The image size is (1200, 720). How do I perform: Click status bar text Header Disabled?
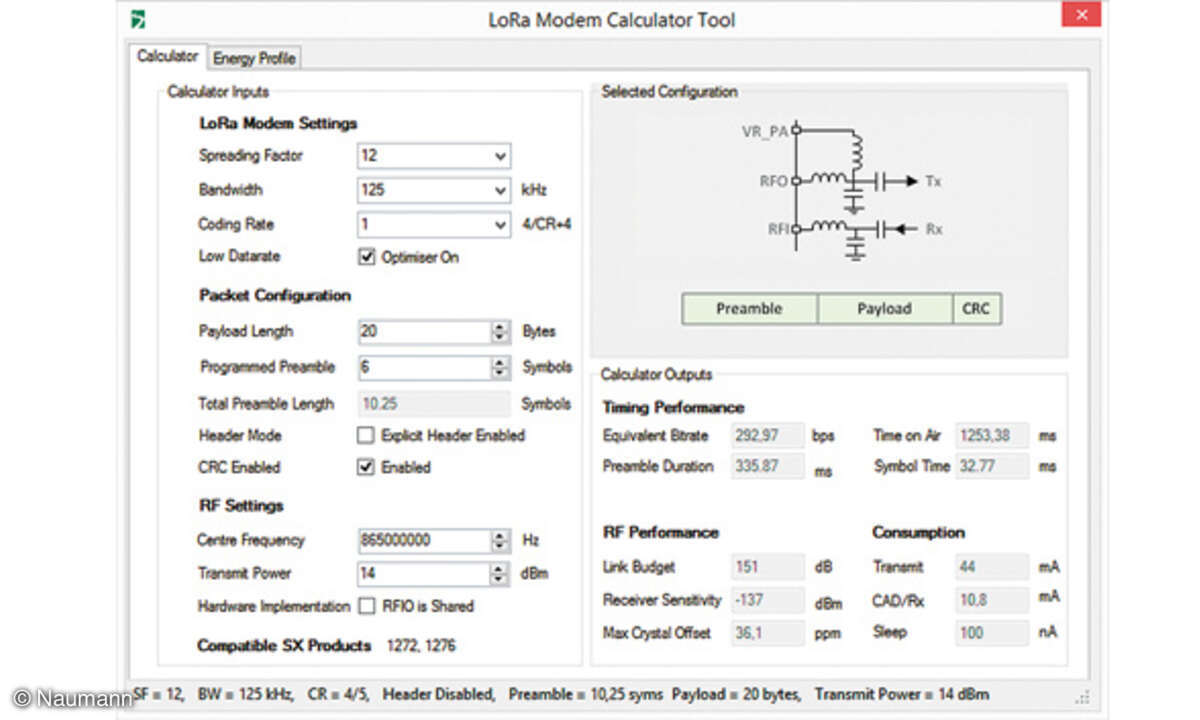[x=439, y=694]
